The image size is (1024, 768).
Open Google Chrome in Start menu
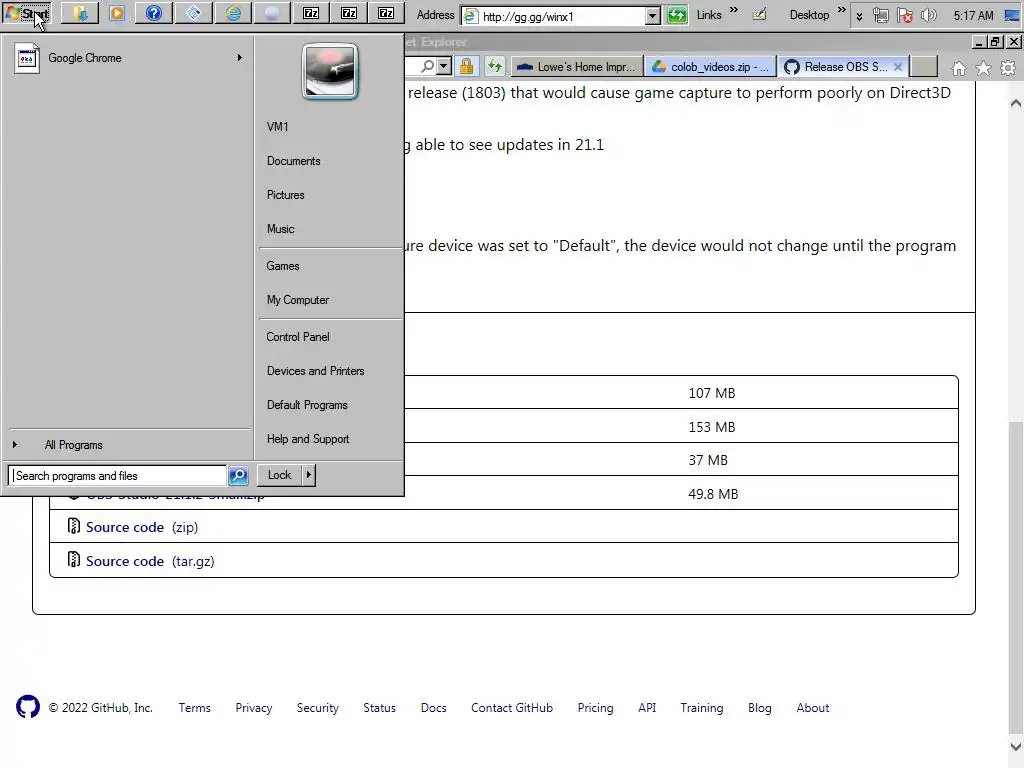point(128,58)
